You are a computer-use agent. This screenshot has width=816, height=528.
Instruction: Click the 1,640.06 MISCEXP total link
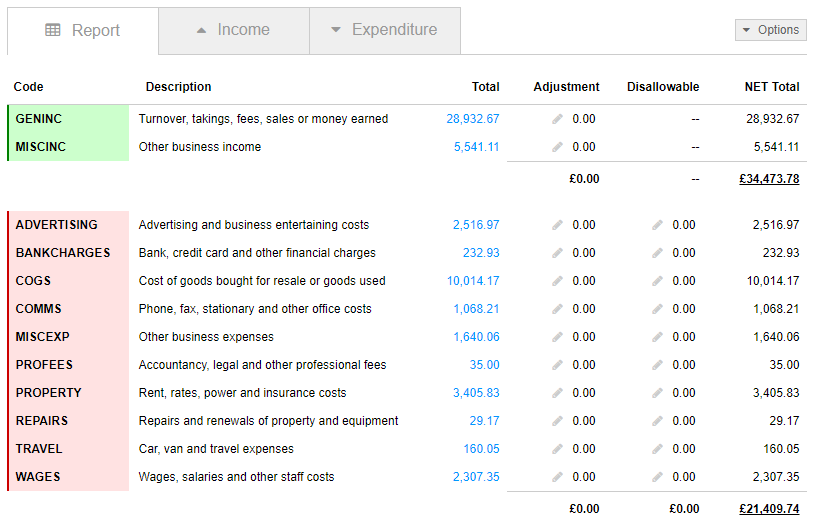click(476, 337)
